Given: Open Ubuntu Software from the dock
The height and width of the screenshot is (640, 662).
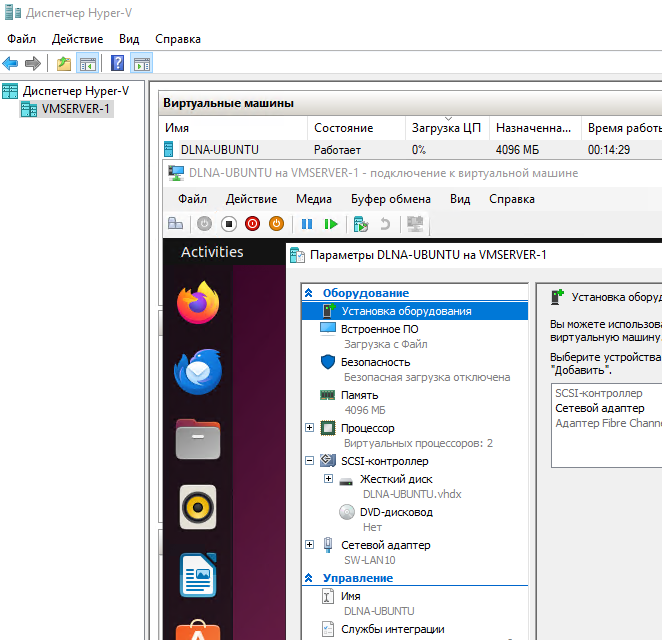Looking at the screenshot, I should tap(198, 630).
